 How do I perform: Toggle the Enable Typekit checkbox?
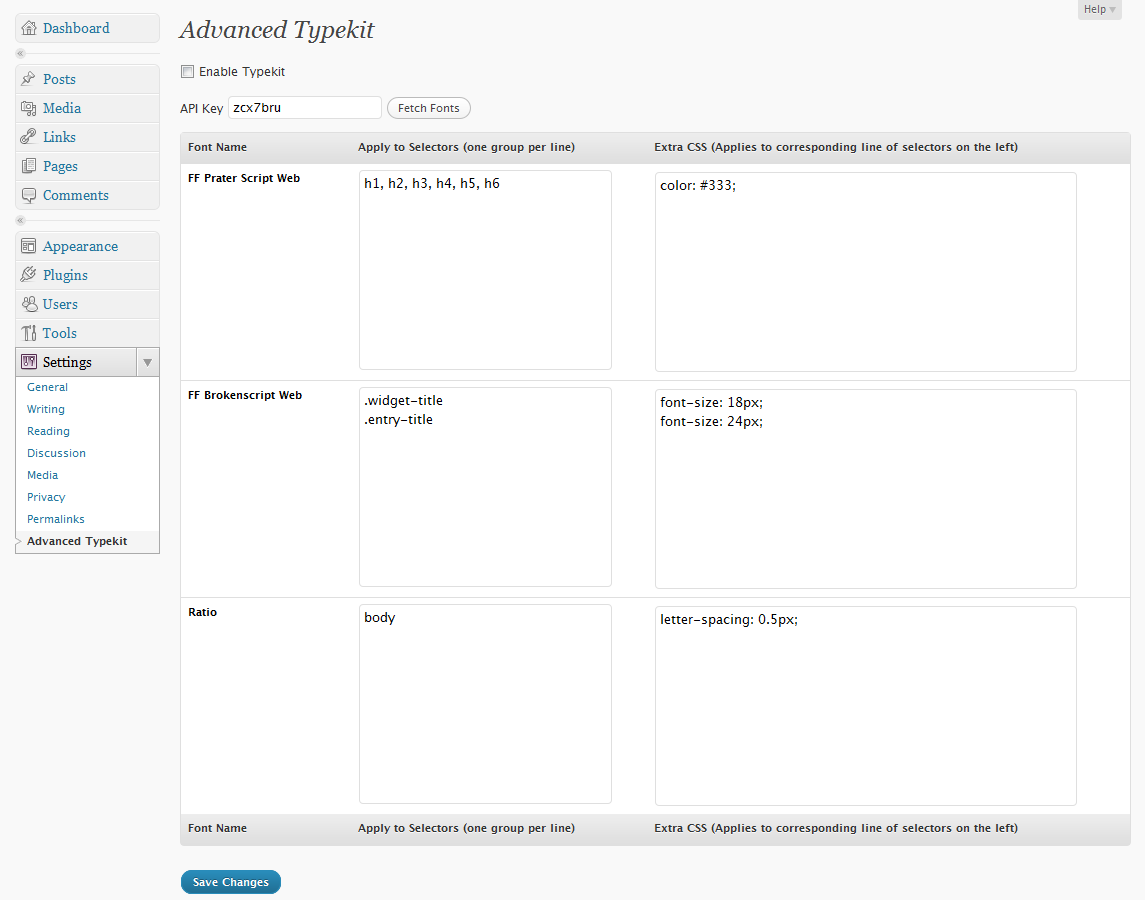[x=187, y=72]
